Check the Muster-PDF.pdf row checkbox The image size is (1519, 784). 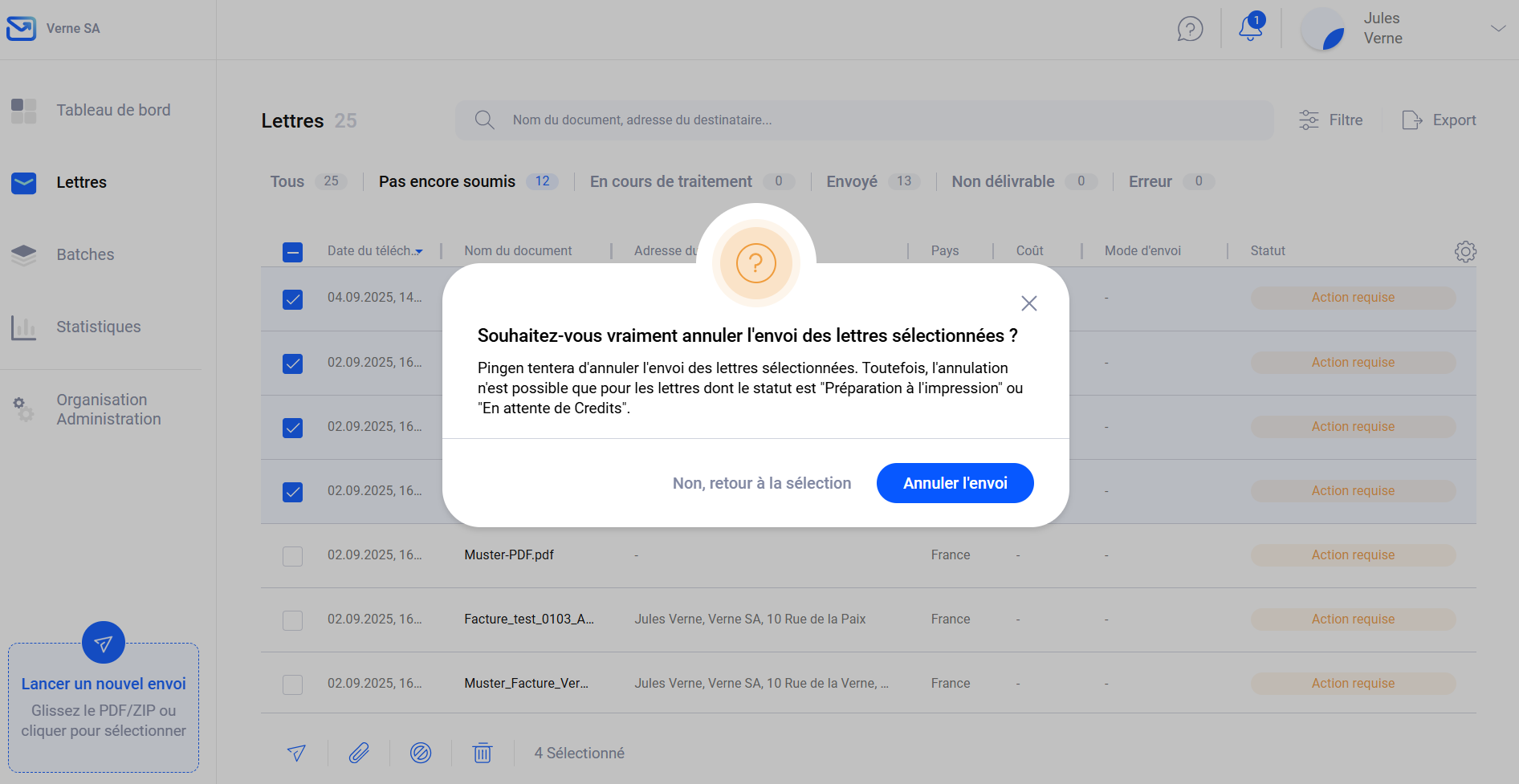click(x=293, y=556)
